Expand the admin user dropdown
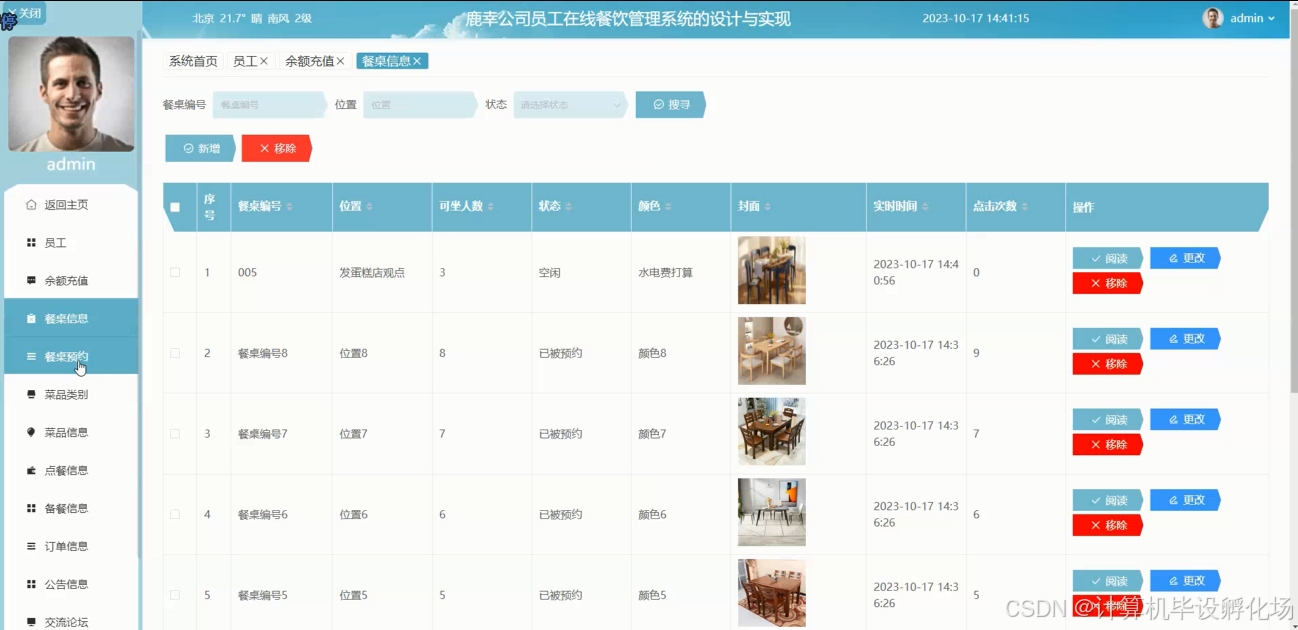The width and height of the screenshot is (1298, 630). click(1252, 18)
